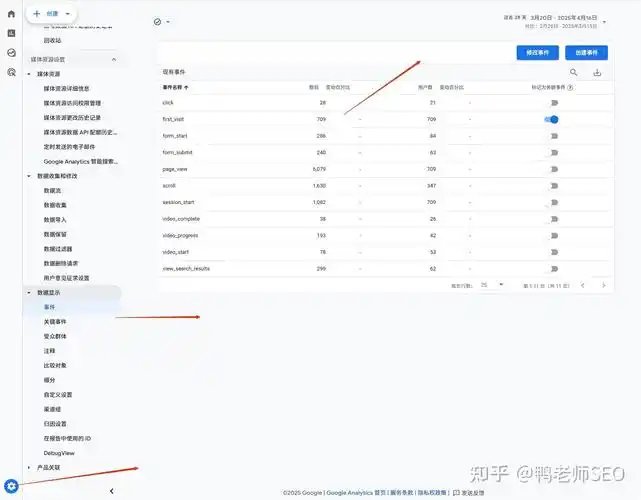Toggle key event switch for scroll
The width and height of the screenshot is (641, 500).
pos(554,186)
